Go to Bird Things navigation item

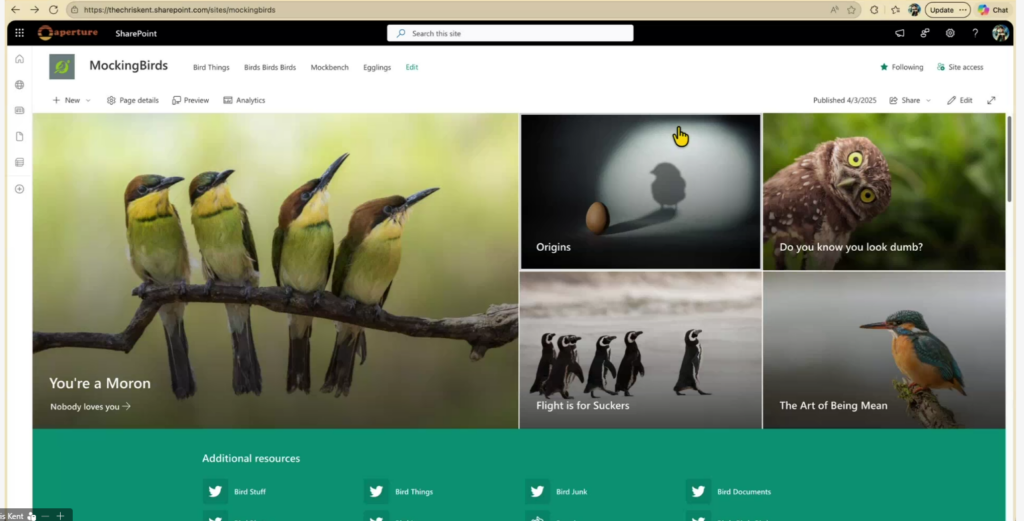pos(211,67)
